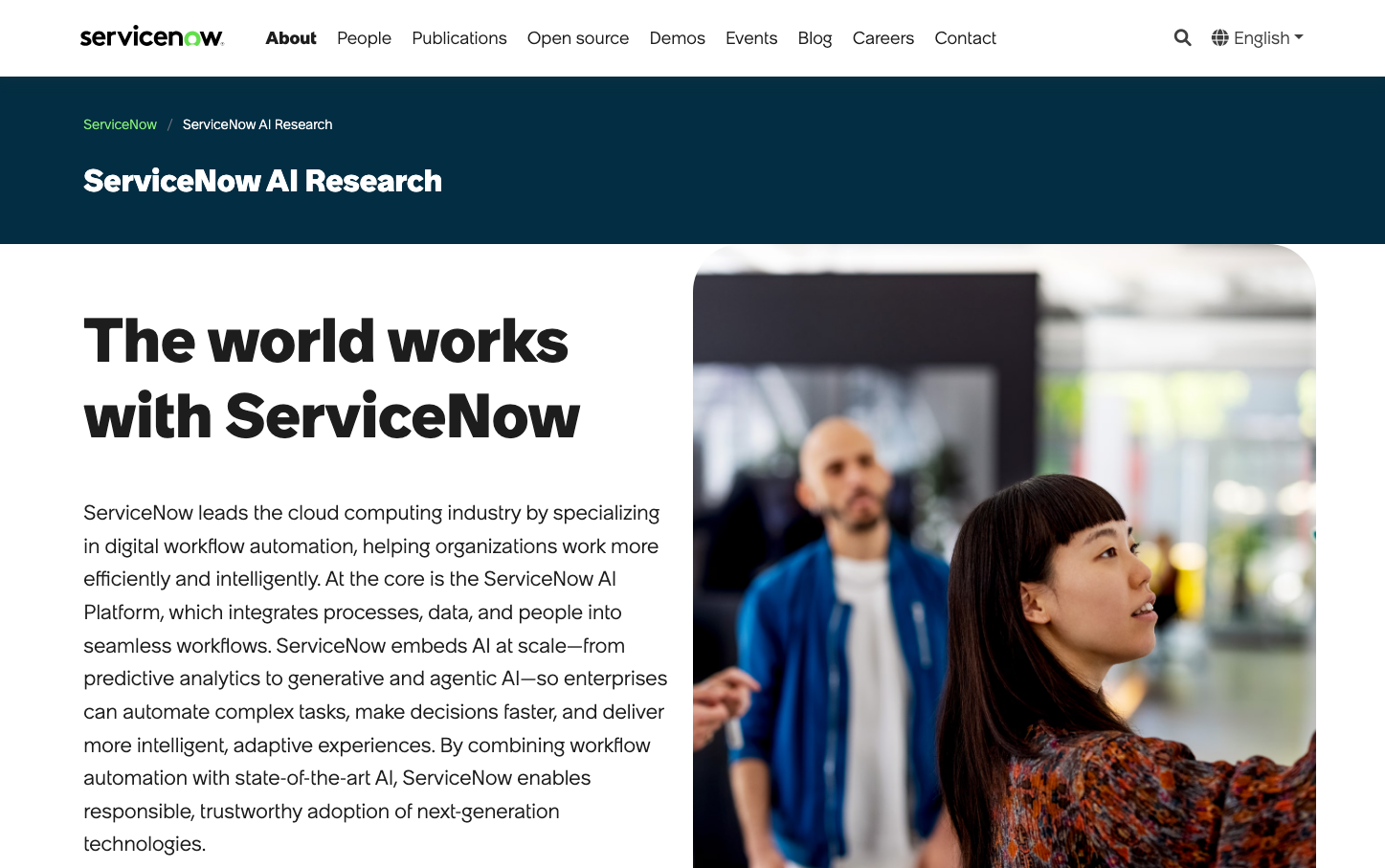Open the Demos nav link
Viewport: 1385px width, 868px height.
[x=677, y=37]
